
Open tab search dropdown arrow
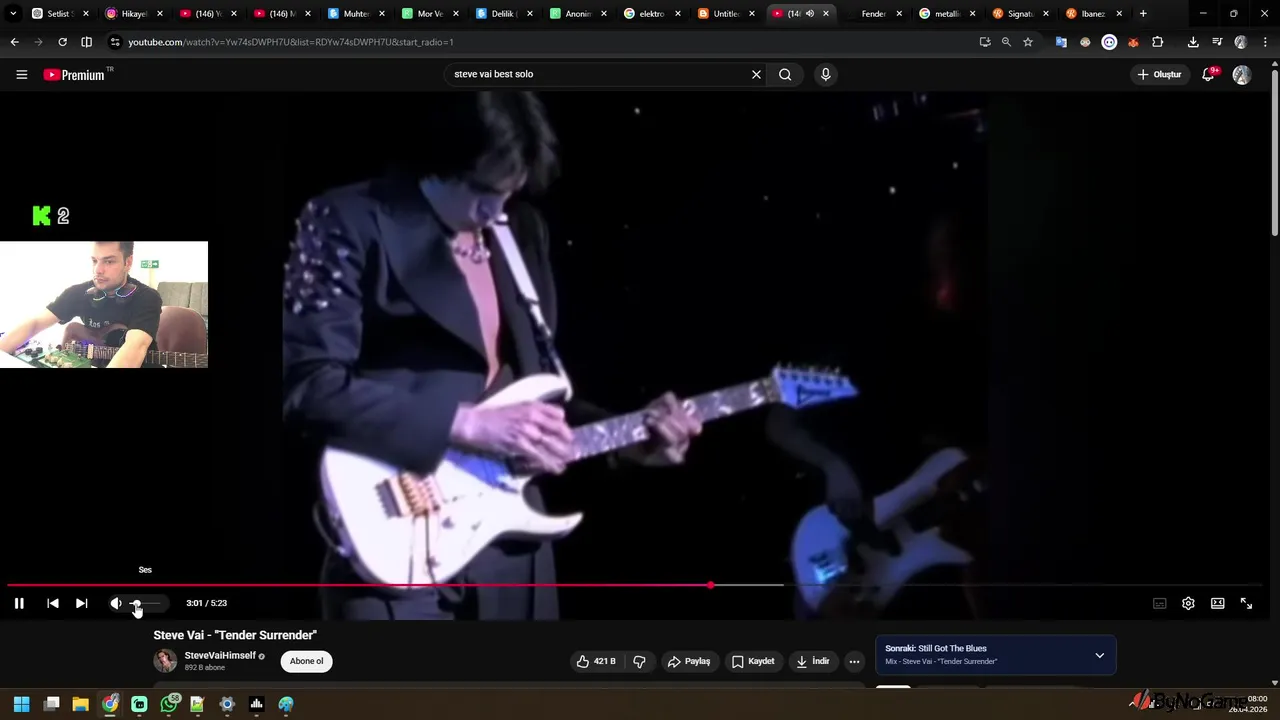pos(13,14)
